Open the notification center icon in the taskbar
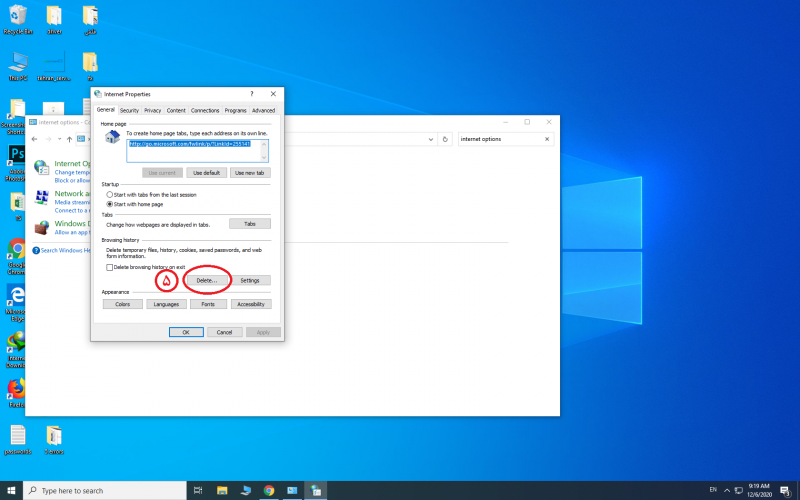The height and width of the screenshot is (500, 800). (784, 491)
